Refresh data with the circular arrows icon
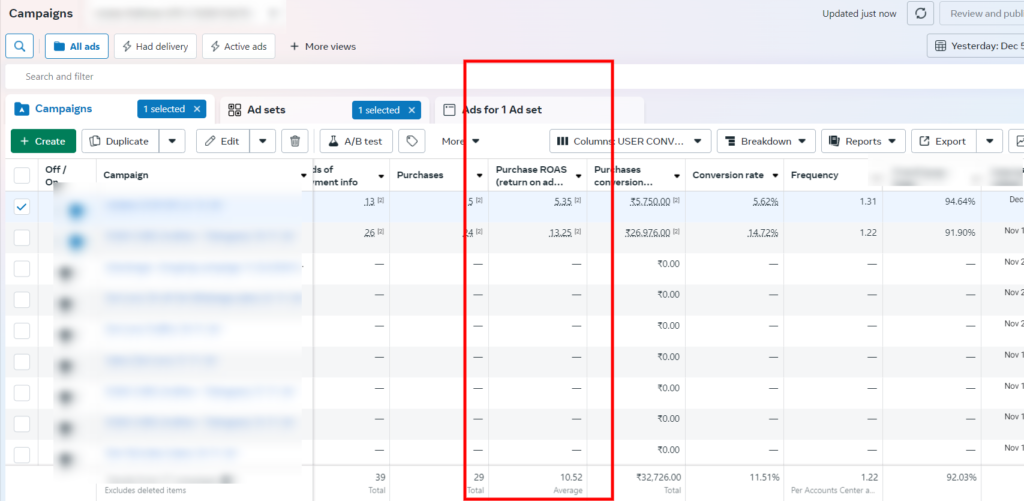 click(x=920, y=13)
